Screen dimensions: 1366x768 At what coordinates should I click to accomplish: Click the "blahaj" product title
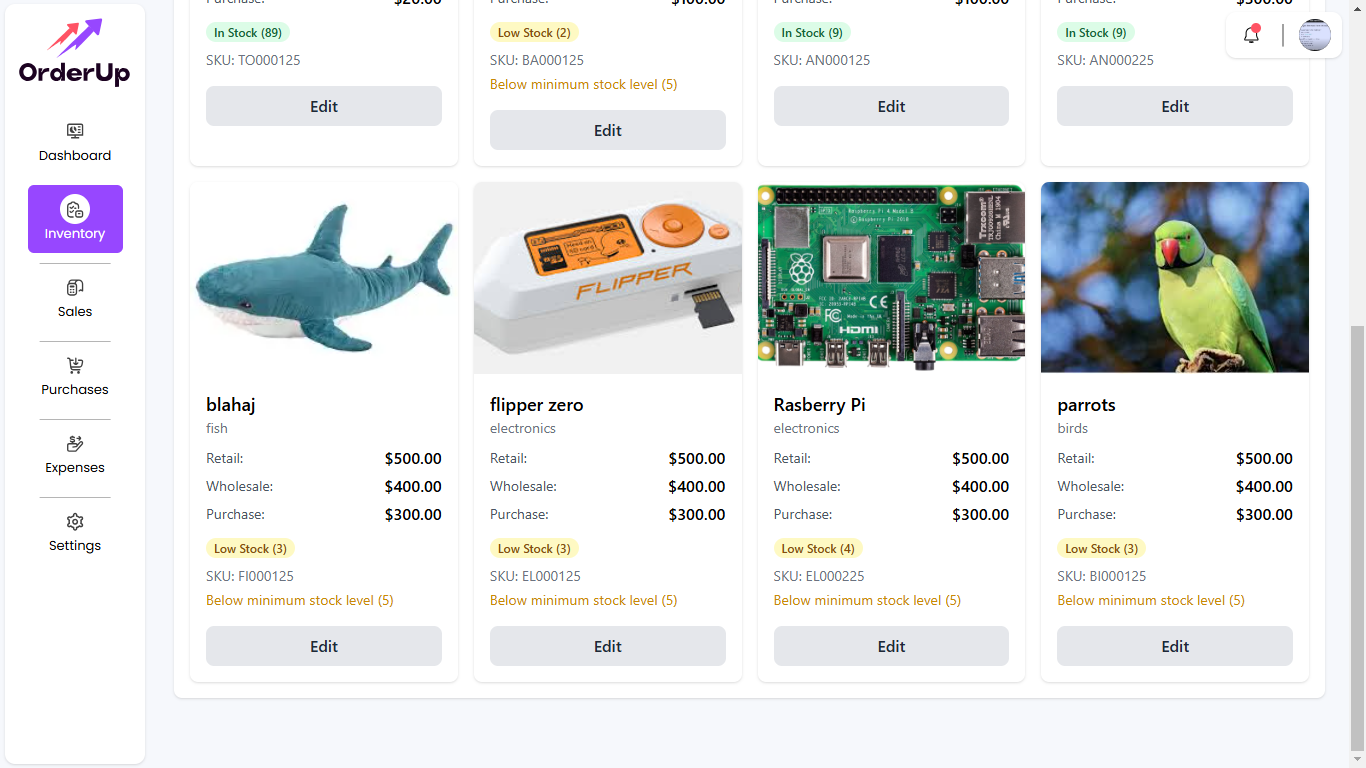coord(231,405)
